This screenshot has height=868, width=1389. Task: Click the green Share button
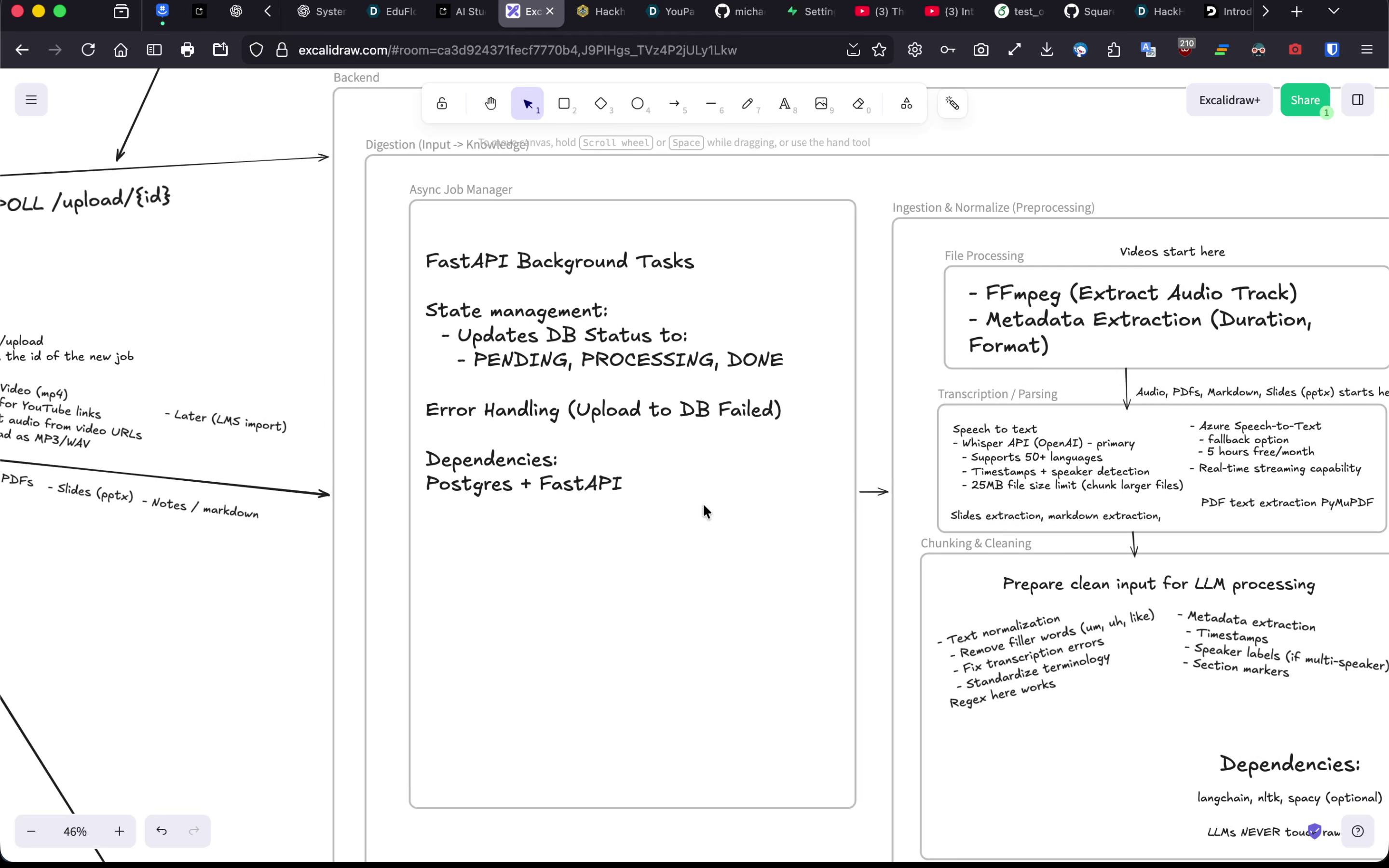1305,100
